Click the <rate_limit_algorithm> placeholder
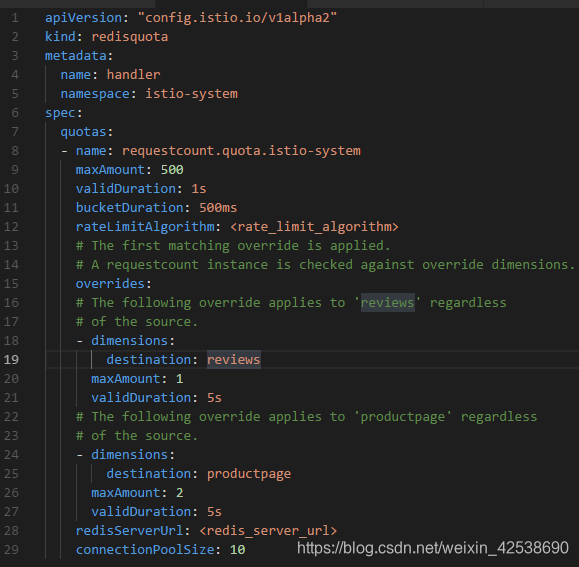The width and height of the screenshot is (579, 567). [314, 227]
